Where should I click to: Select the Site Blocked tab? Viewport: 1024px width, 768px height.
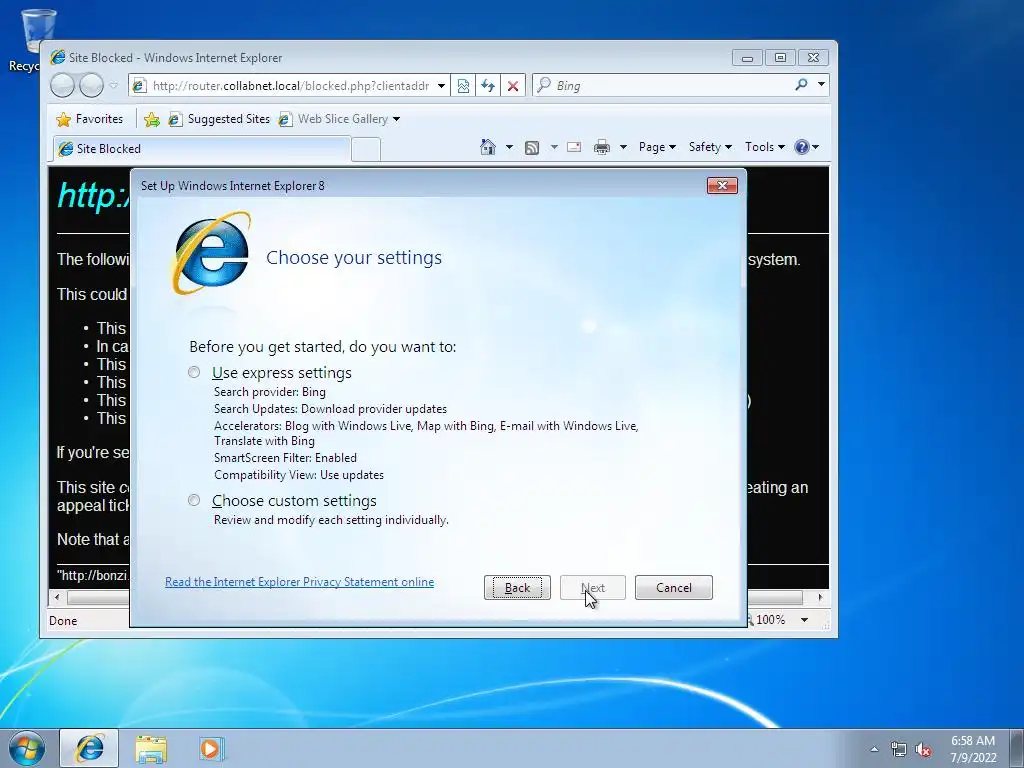tap(202, 149)
